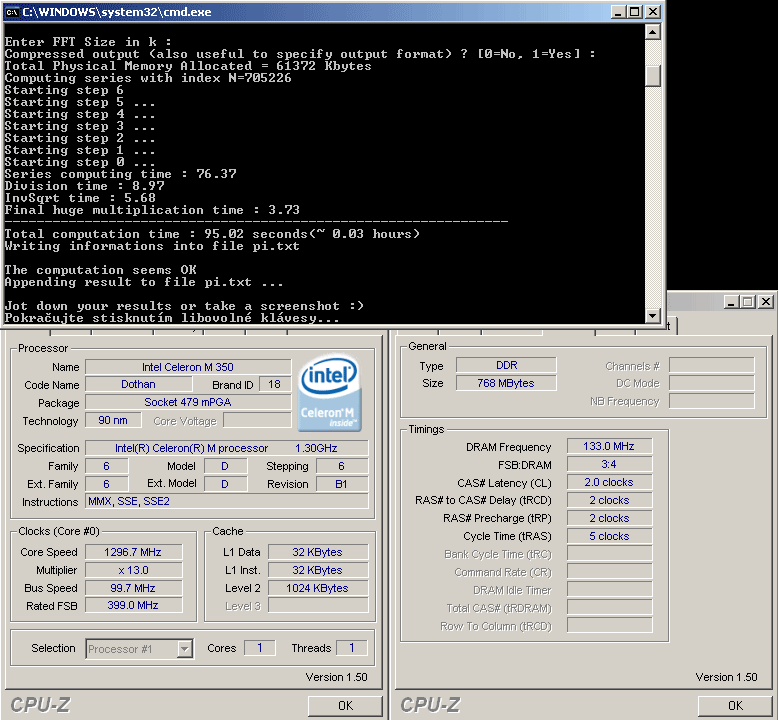Click the cmd scrollbar down arrow
The width and height of the screenshot is (778, 720).
(652, 315)
